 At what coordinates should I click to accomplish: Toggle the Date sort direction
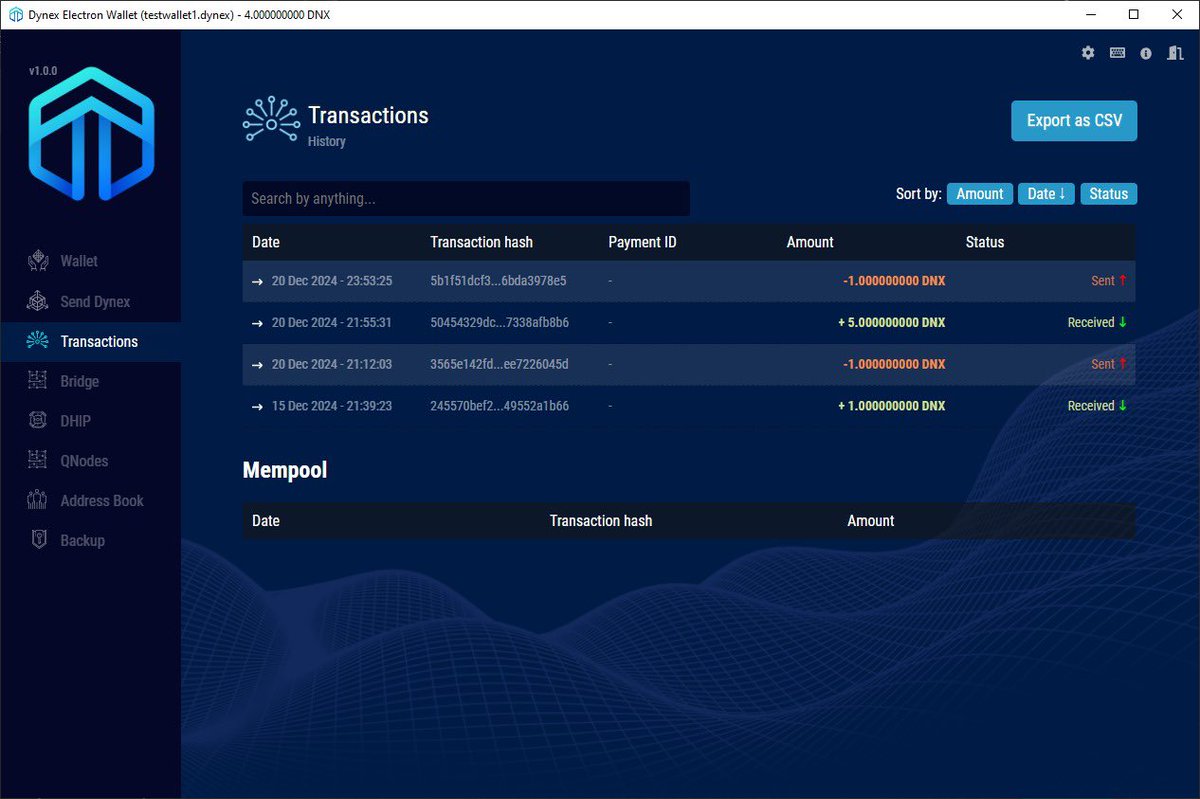[x=1046, y=194]
